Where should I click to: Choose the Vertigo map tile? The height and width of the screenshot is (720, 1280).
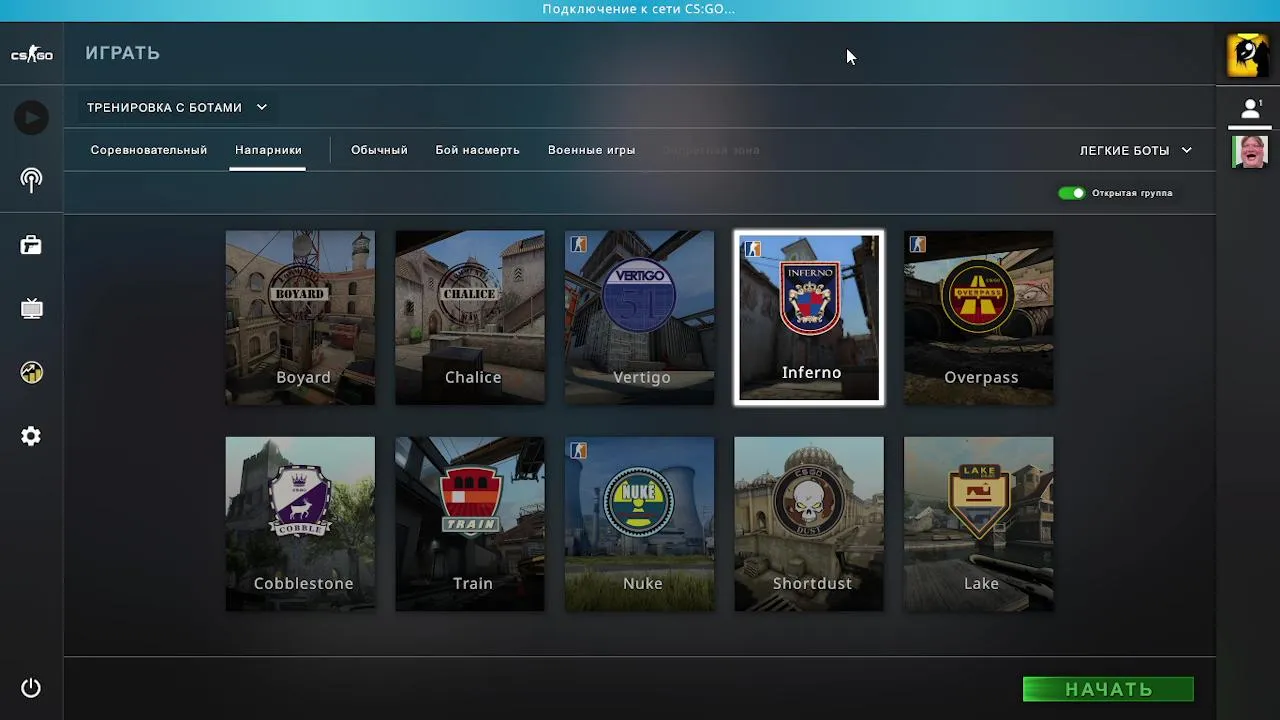coord(639,318)
